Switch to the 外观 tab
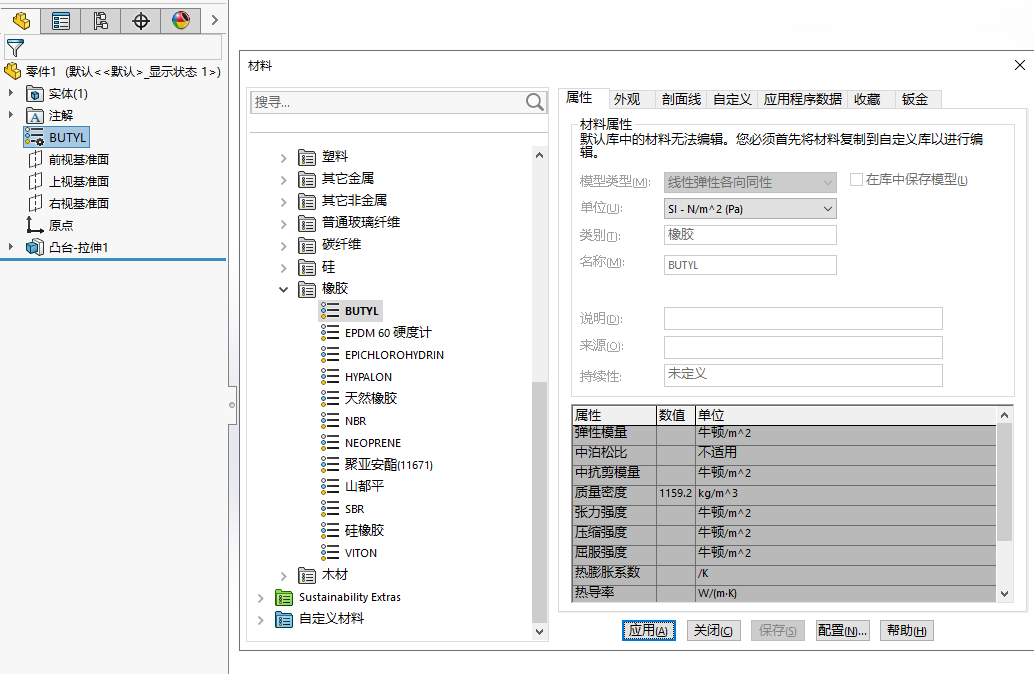The image size is (1034, 674). [x=631, y=99]
